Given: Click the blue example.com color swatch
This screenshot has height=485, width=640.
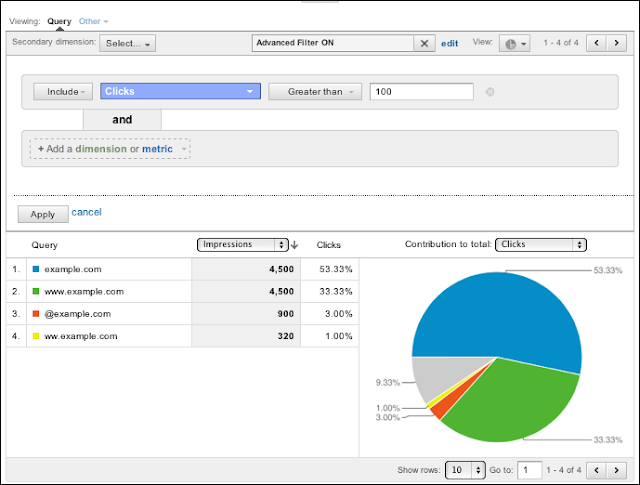Looking at the screenshot, I should tap(35, 270).
